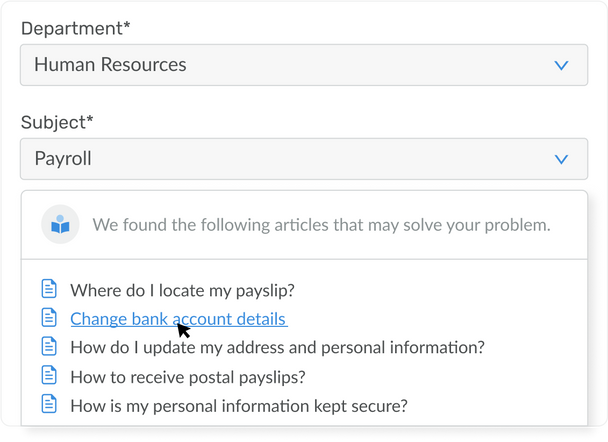Click the 'Payroll' value in the Subject field
Screen dimensions: 608x442
click(x=63, y=159)
